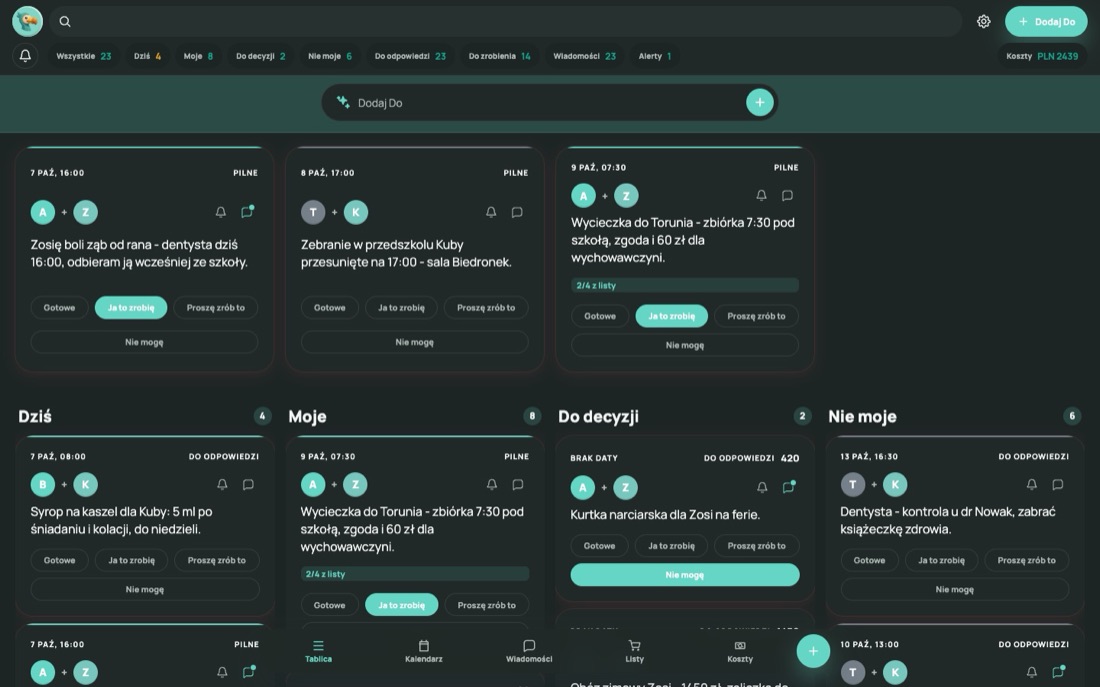Open comments on the Zosię boli ząb card
This screenshot has height=687, width=1100.
(x=247, y=211)
